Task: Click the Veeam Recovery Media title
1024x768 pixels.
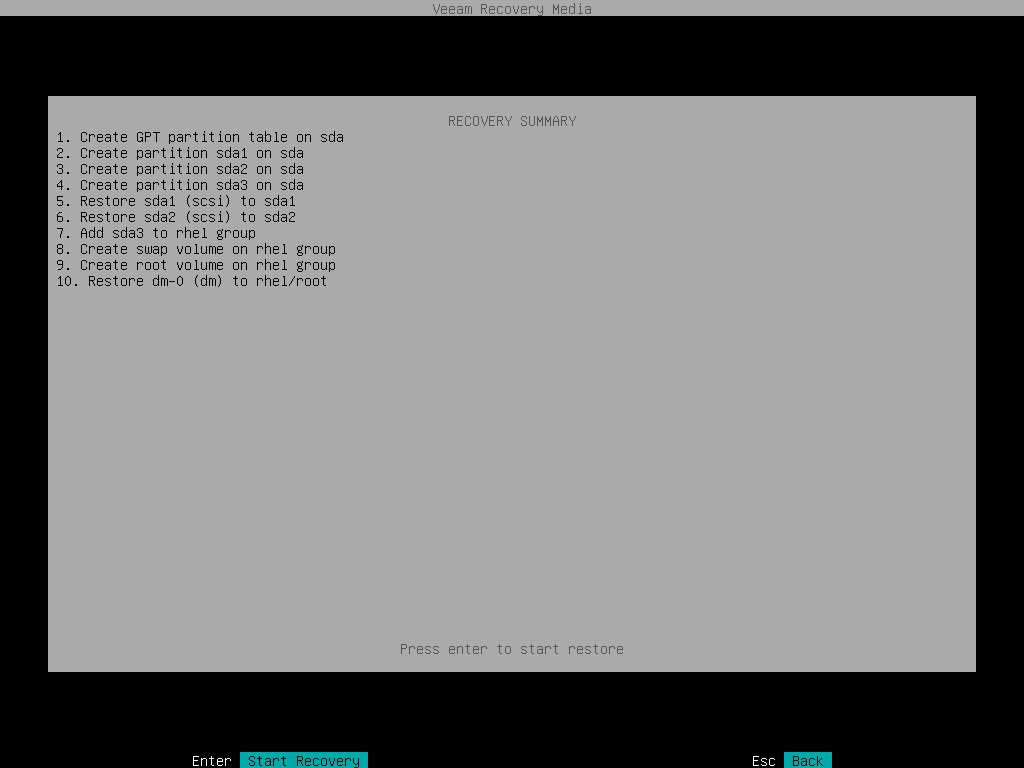Action: pos(512,9)
